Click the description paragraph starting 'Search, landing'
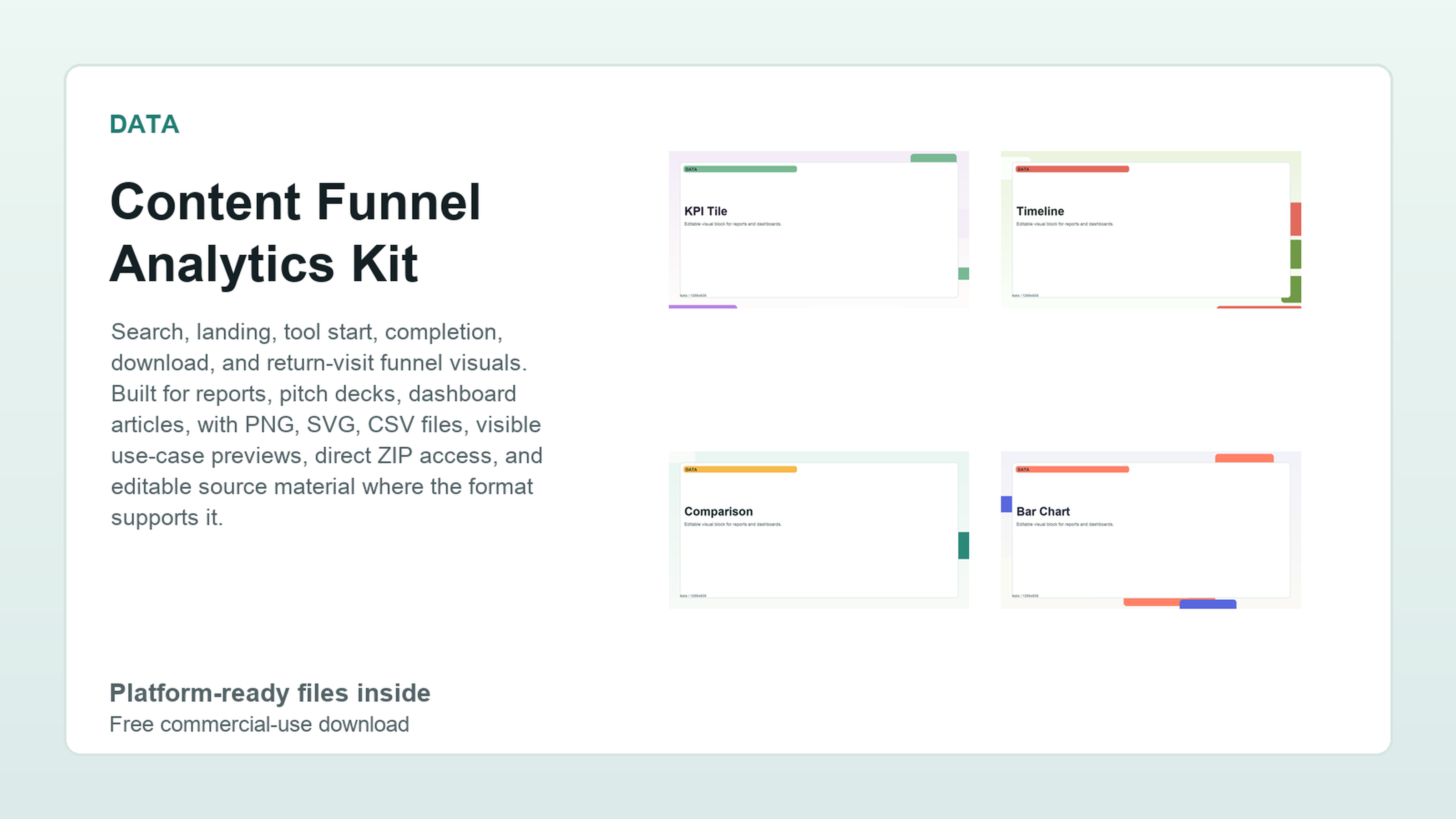The height and width of the screenshot is (819, 1456). [x=327, y=425]
